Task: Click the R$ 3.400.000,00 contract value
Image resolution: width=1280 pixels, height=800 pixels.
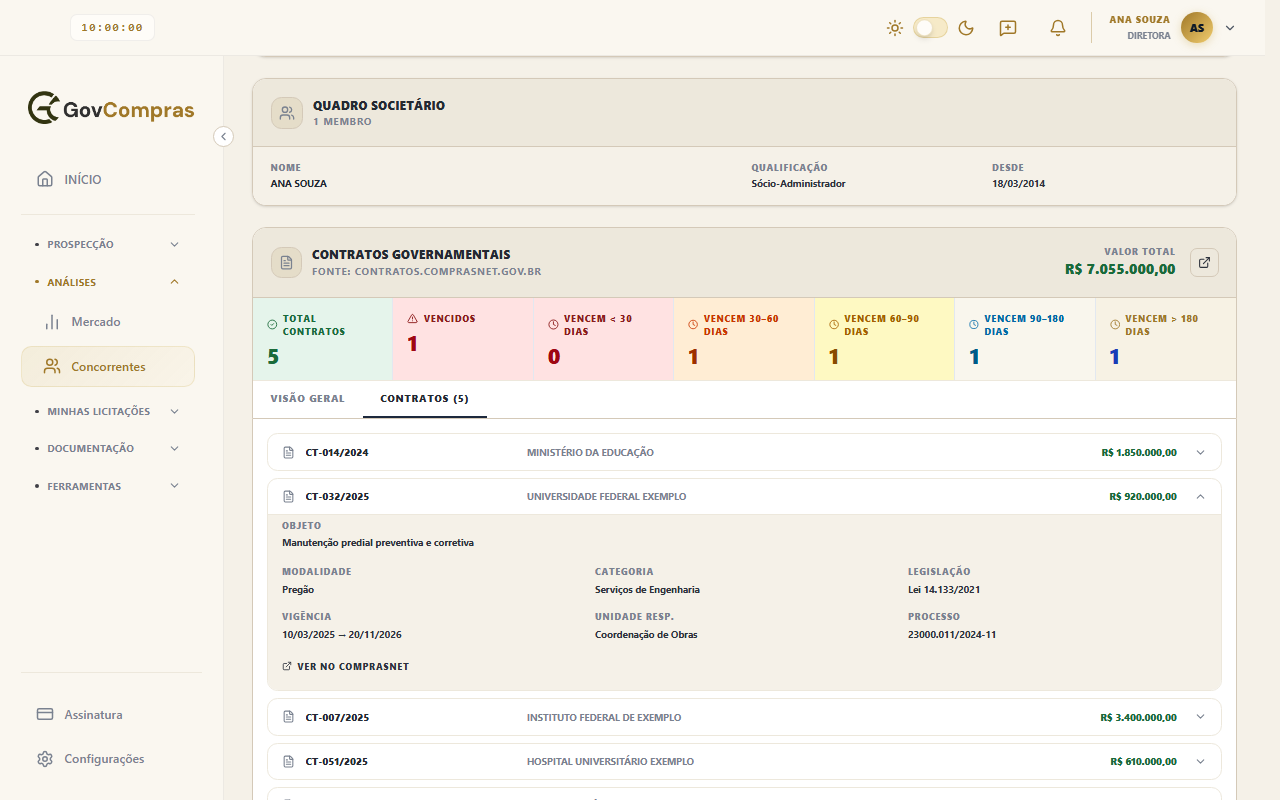Action: pyautogui.click(x=1139, y=717)
